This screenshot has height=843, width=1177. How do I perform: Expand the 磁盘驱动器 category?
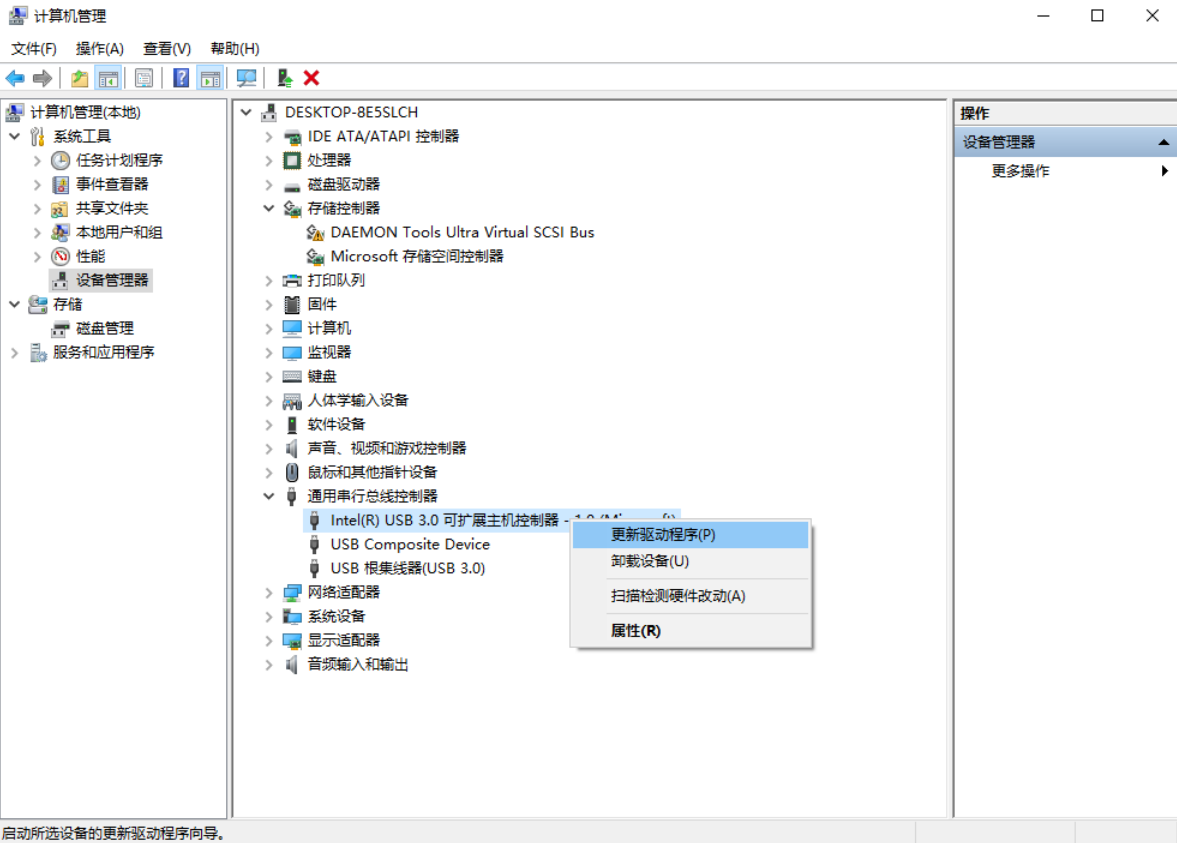269,184
